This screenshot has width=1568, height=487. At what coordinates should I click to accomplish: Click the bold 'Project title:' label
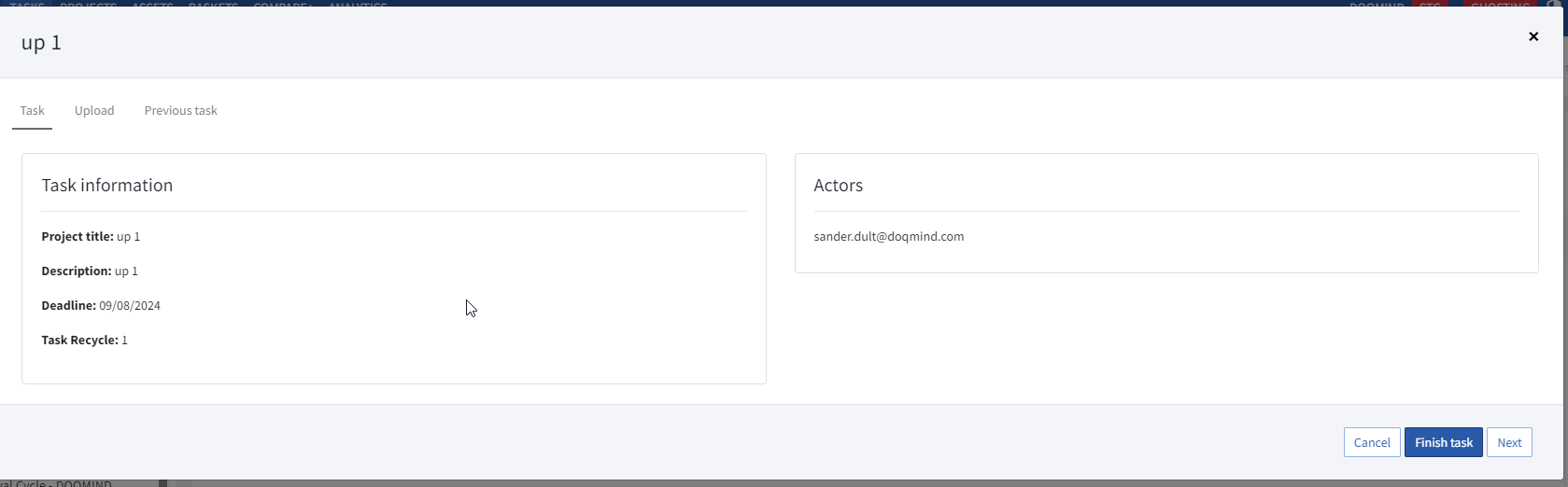(x=77, y=236)
